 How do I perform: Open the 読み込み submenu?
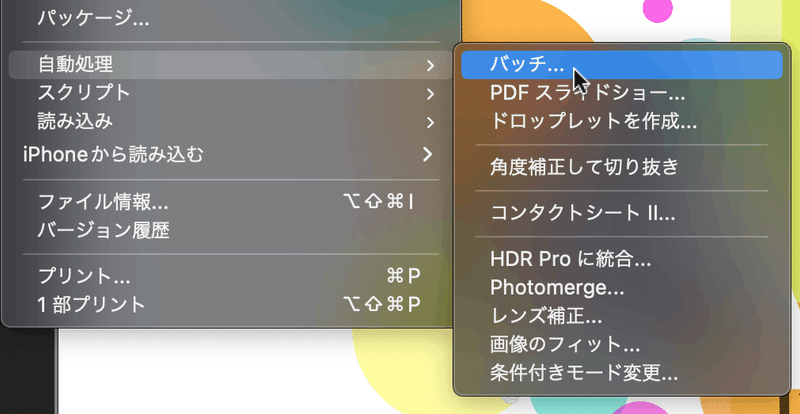(x=231, y=122)
